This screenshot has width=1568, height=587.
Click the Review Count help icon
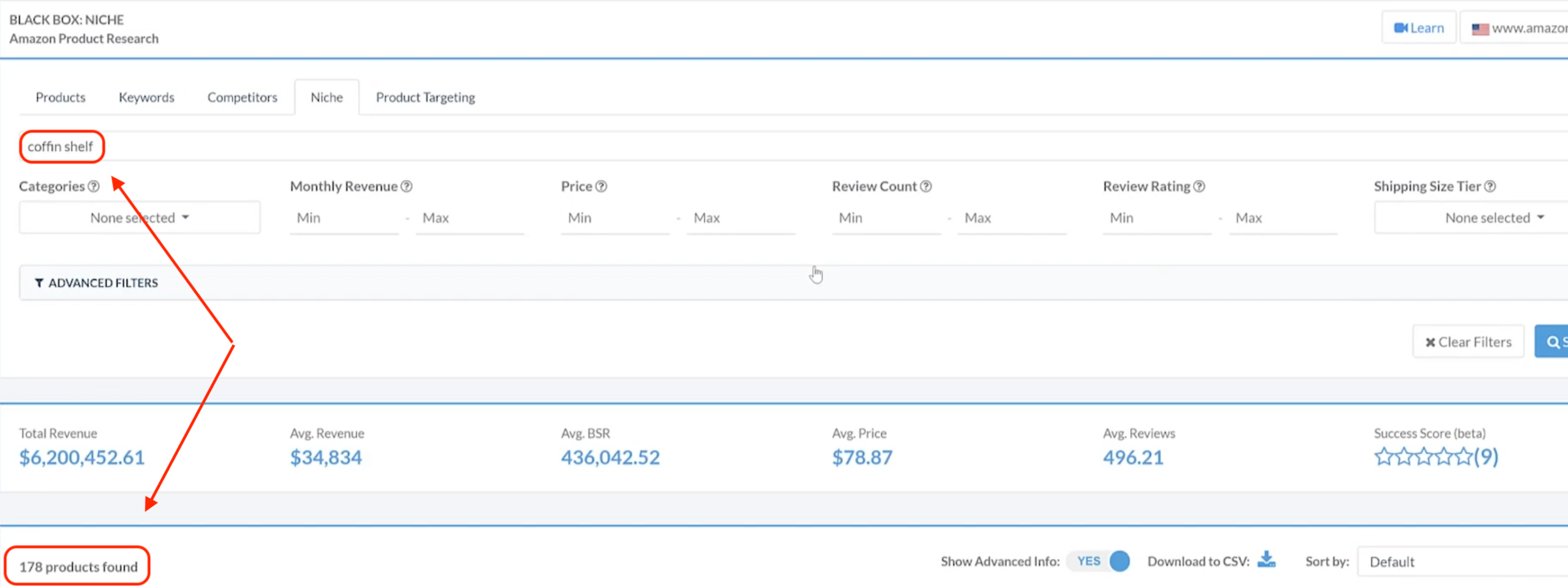coord(926,186)
